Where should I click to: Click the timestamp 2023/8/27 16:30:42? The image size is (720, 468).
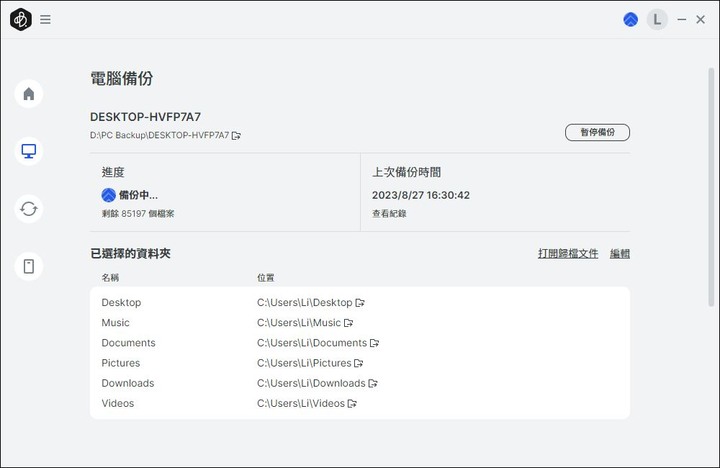[x=421, y=195]
